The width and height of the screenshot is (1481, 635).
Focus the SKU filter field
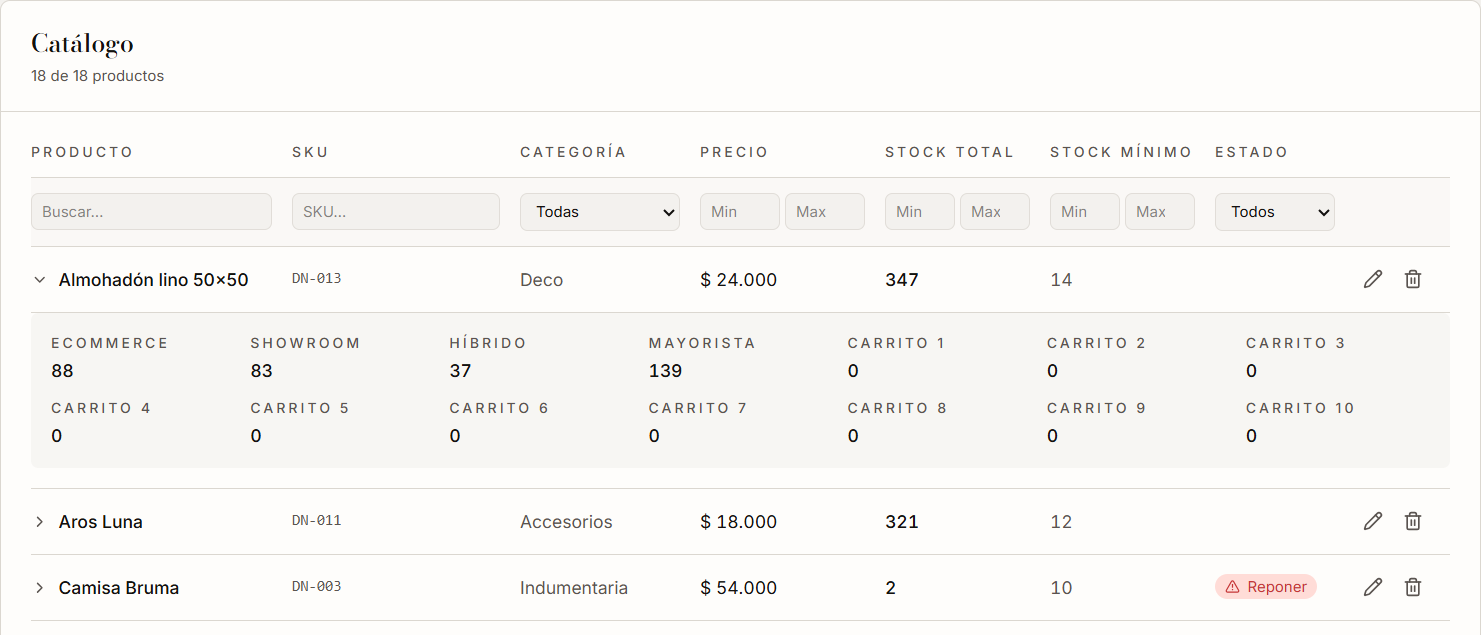click(x=396, y=212)
